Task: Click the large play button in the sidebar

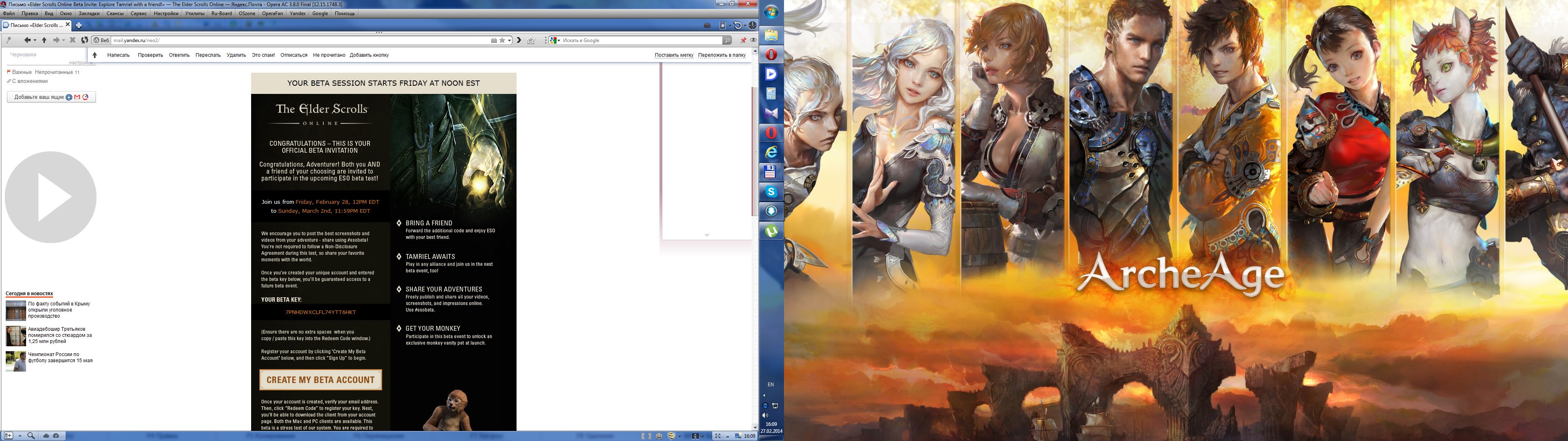Action: pos(51,197)
